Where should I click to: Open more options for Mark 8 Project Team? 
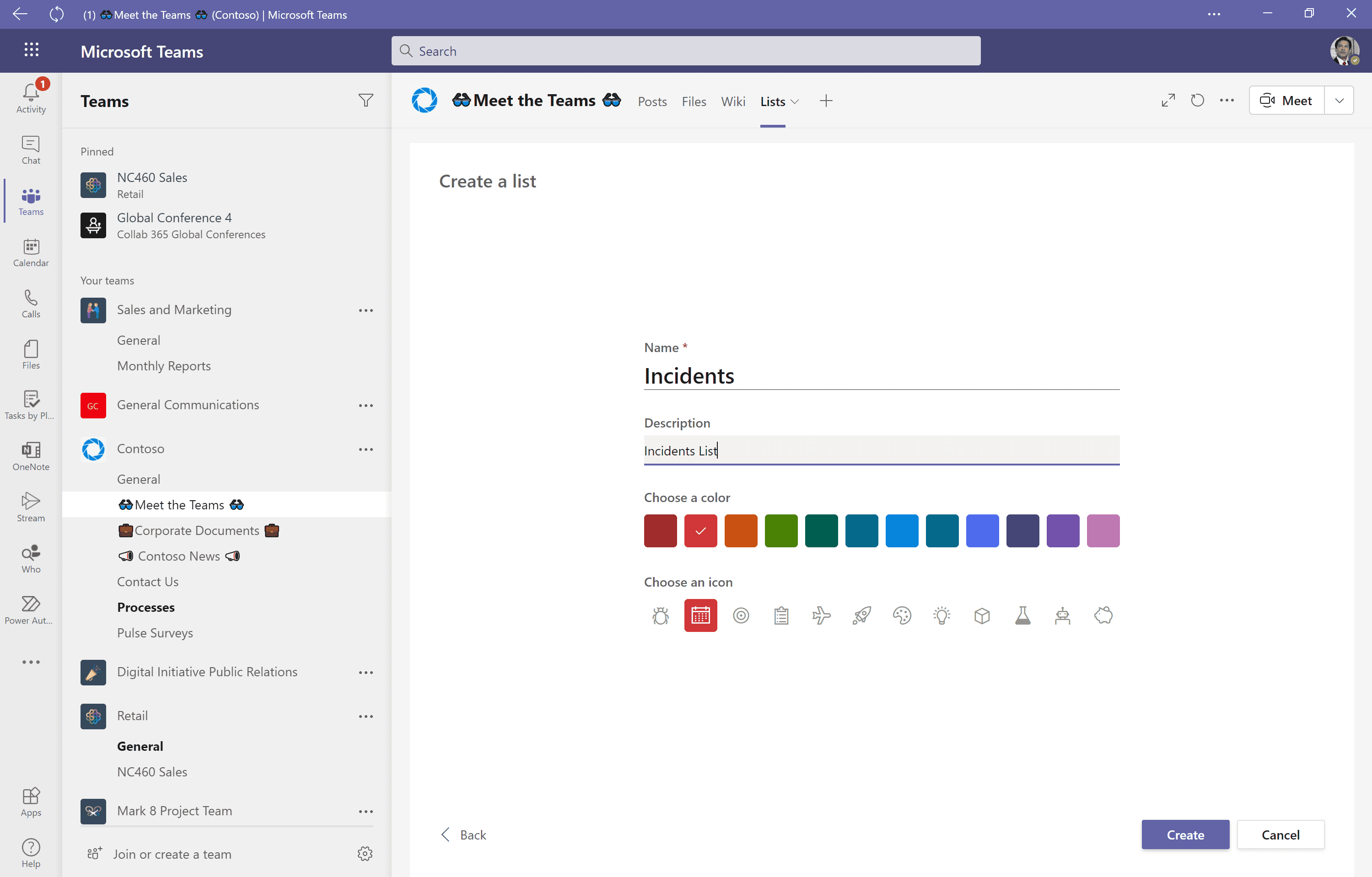pos(366,812)
